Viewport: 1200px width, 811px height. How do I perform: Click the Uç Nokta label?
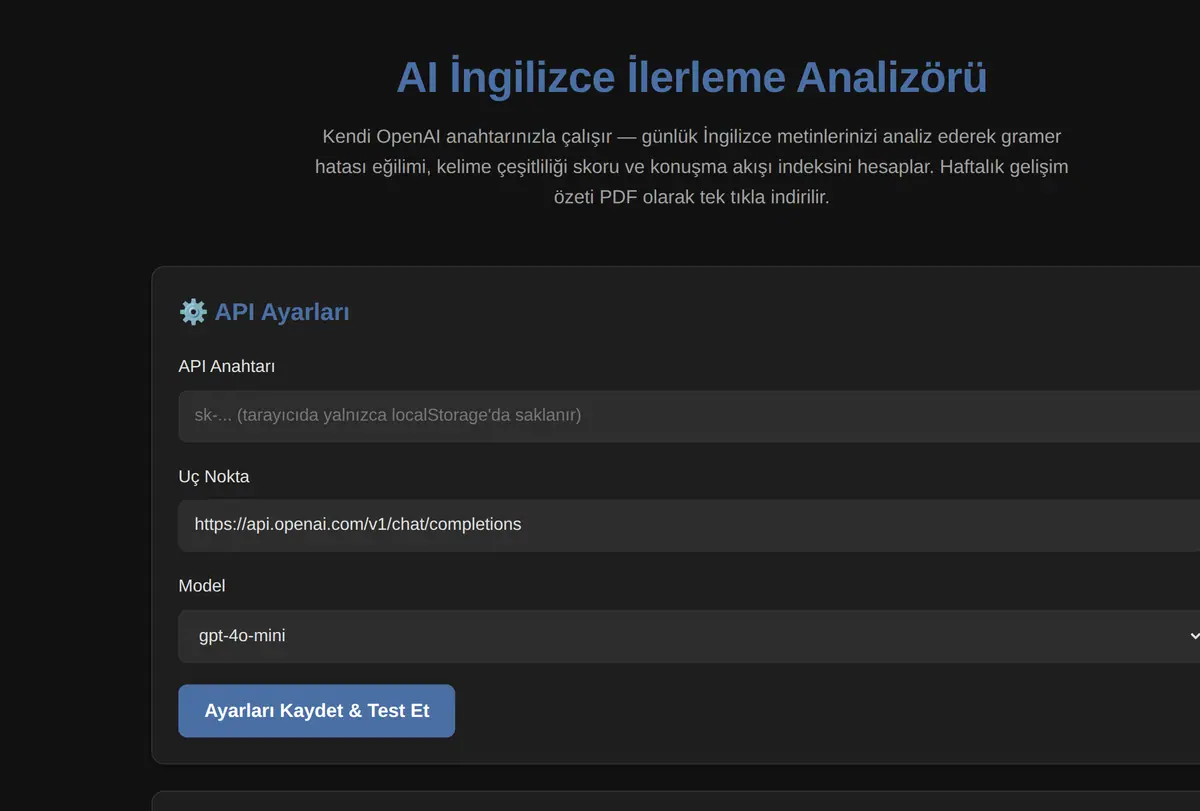[x=214, y=476]
